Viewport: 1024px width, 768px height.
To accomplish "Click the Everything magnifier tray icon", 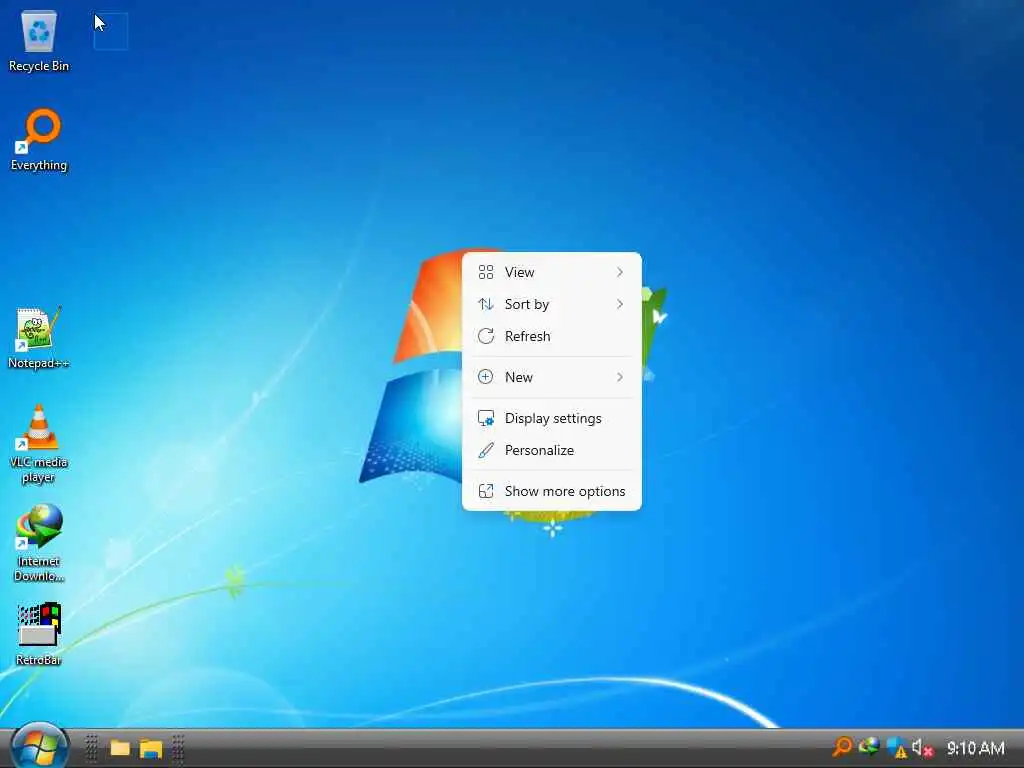I will (842, 746).
